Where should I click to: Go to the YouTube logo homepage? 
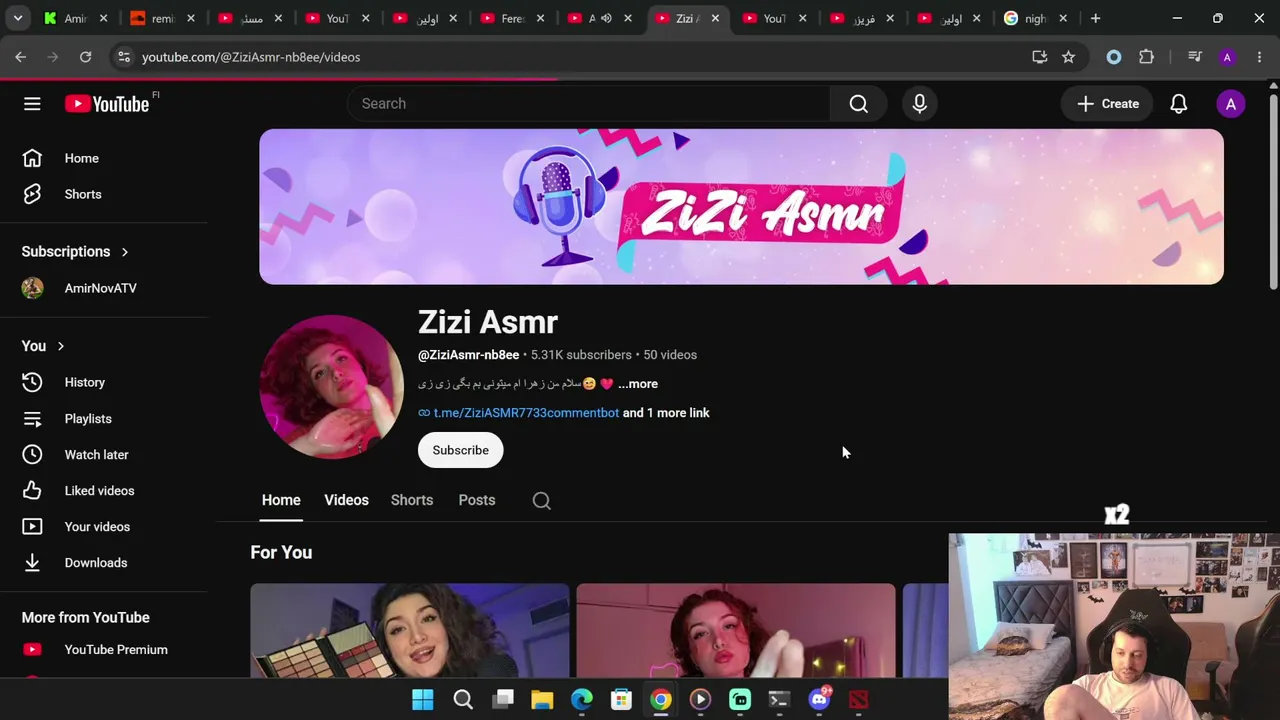tap(107, 104)
